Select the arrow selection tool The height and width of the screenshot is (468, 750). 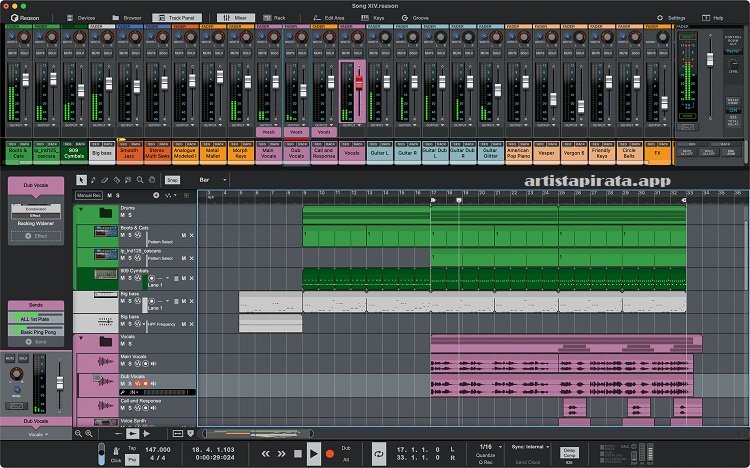click(x=81, y=180)
